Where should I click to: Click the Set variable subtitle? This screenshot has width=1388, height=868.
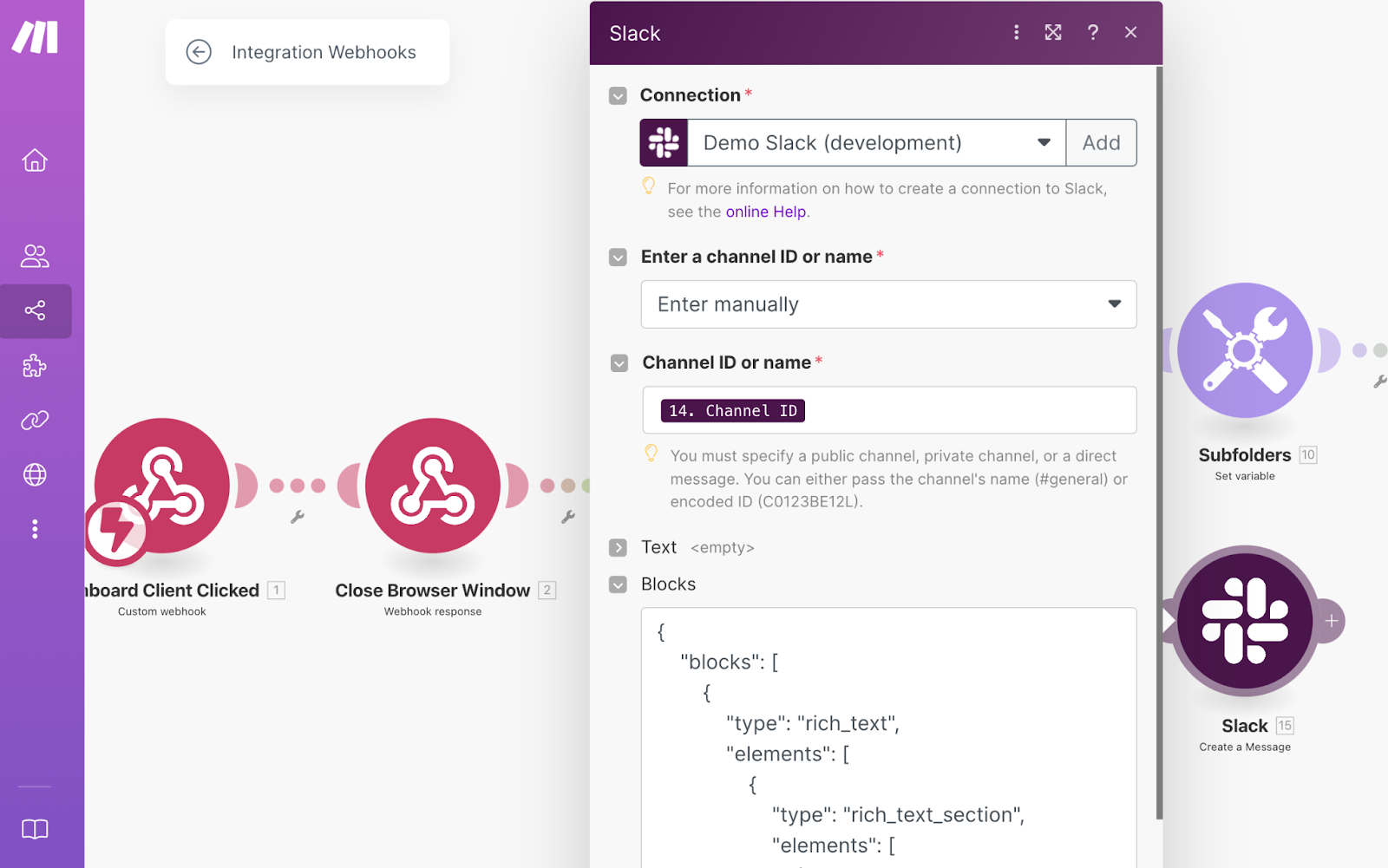tap(1245, 476)
